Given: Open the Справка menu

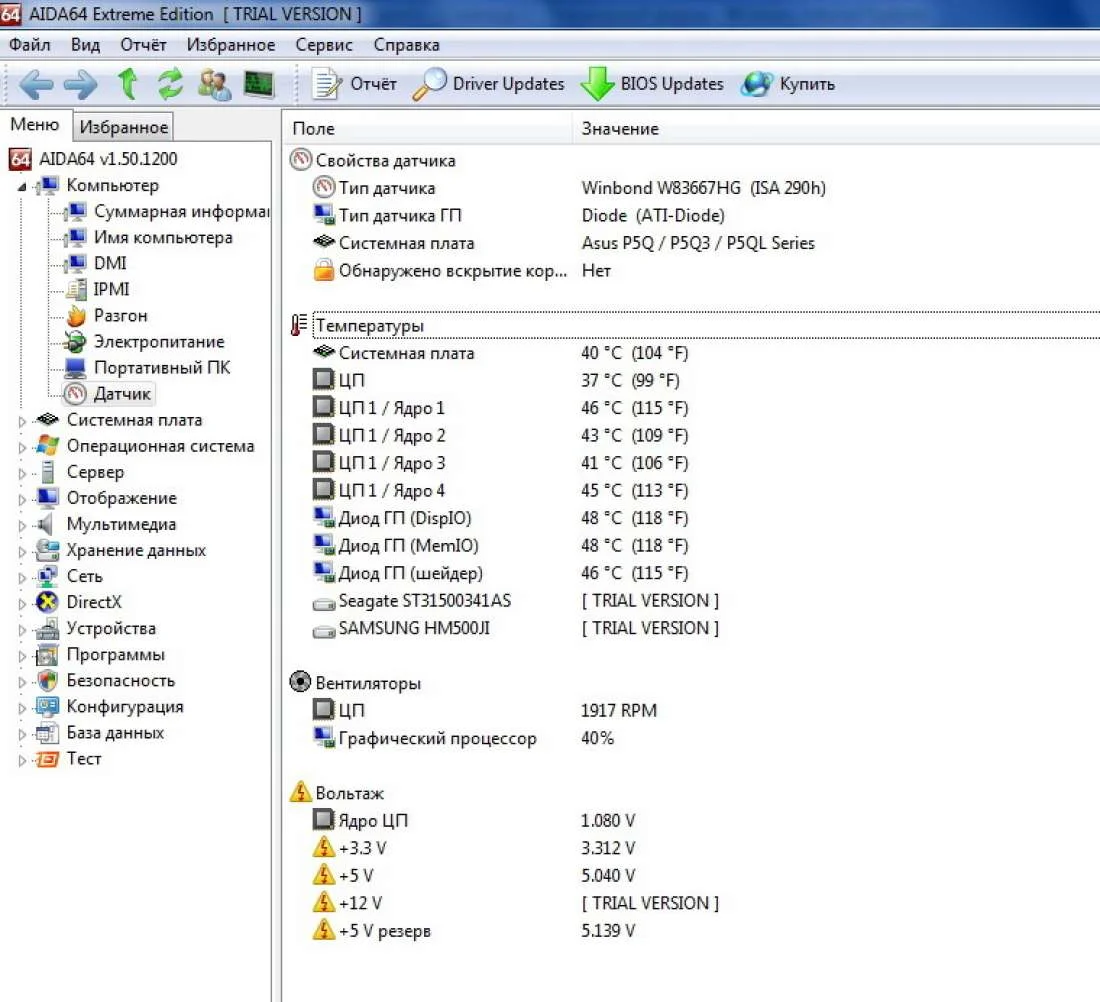Looking at the screenshot, I should click(406, 45).
